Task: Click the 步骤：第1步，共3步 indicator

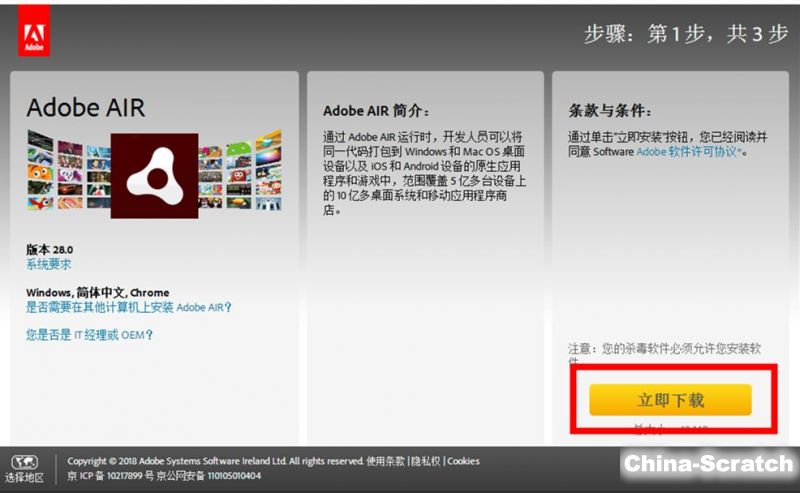Action: coord(686,34)
